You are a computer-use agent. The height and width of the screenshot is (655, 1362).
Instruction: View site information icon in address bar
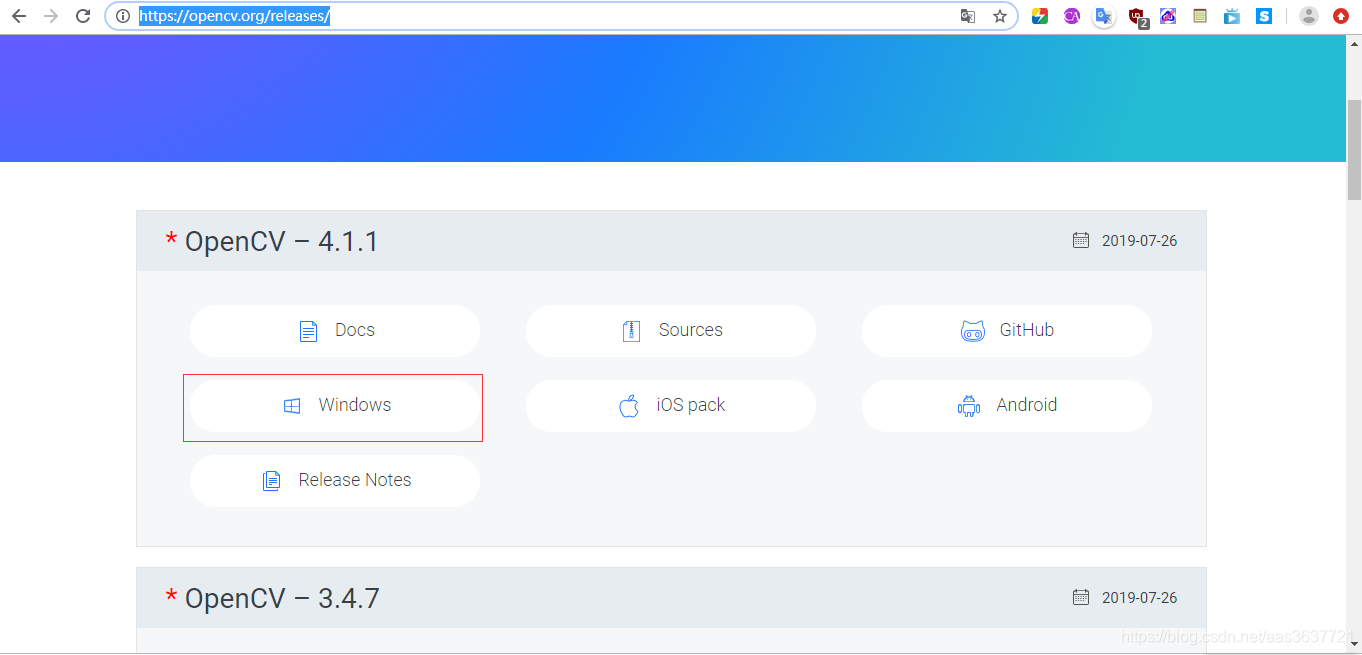[x=123, y=16]
